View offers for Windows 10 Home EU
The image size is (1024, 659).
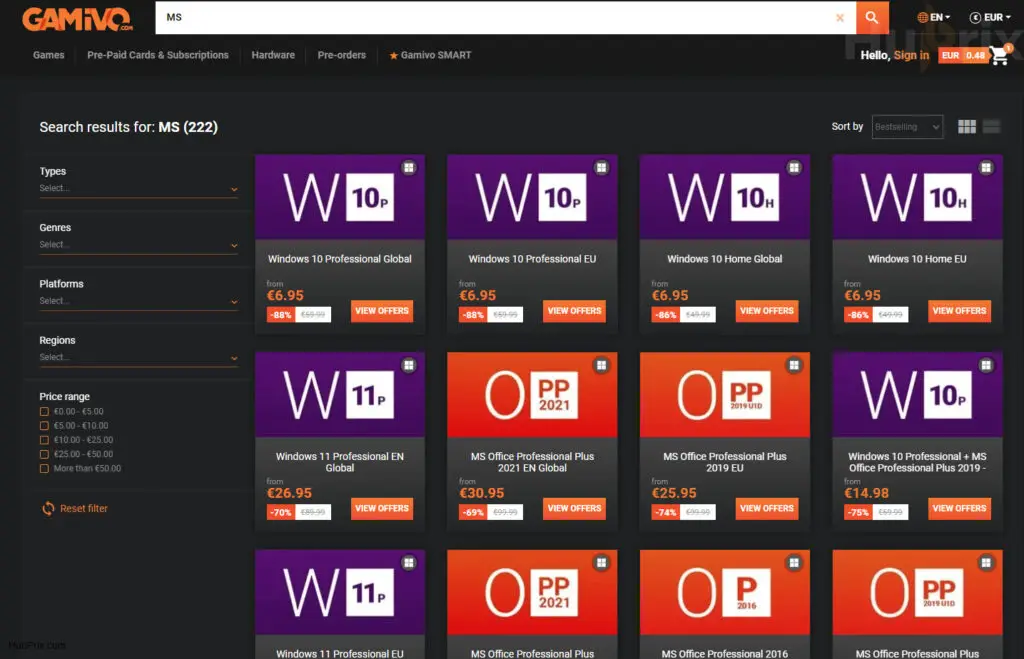click(x=959, y=311)
